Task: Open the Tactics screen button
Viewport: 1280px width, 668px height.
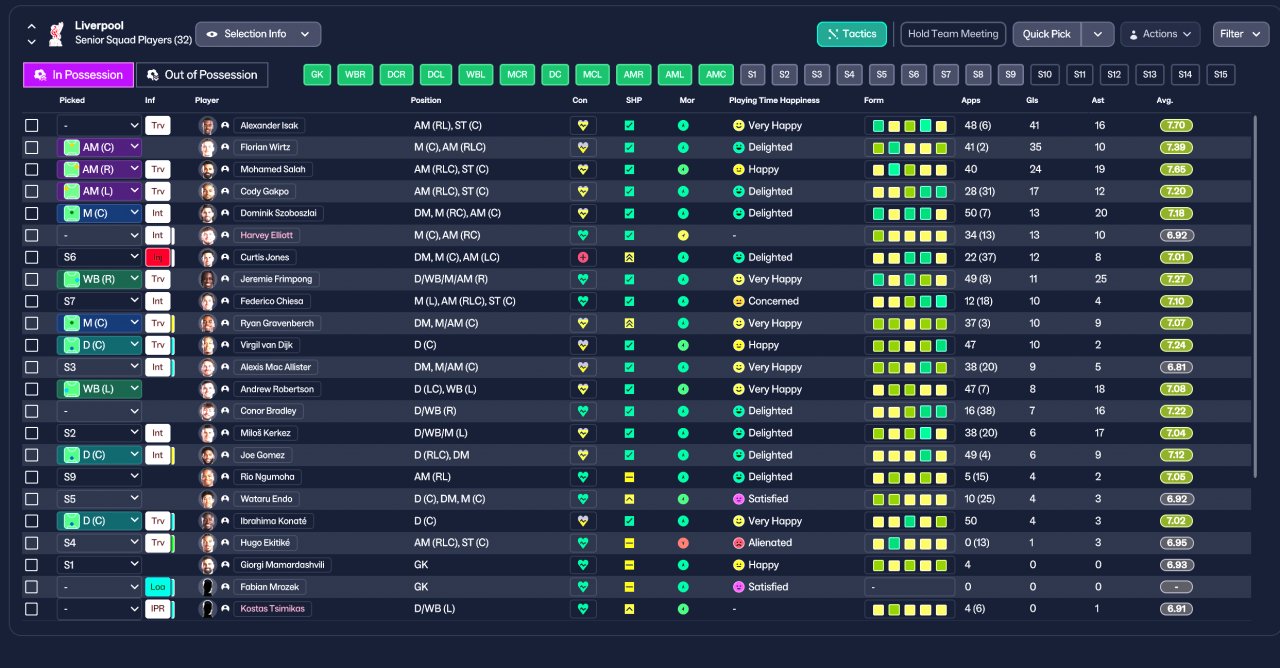Action: (x=852, y=34)
